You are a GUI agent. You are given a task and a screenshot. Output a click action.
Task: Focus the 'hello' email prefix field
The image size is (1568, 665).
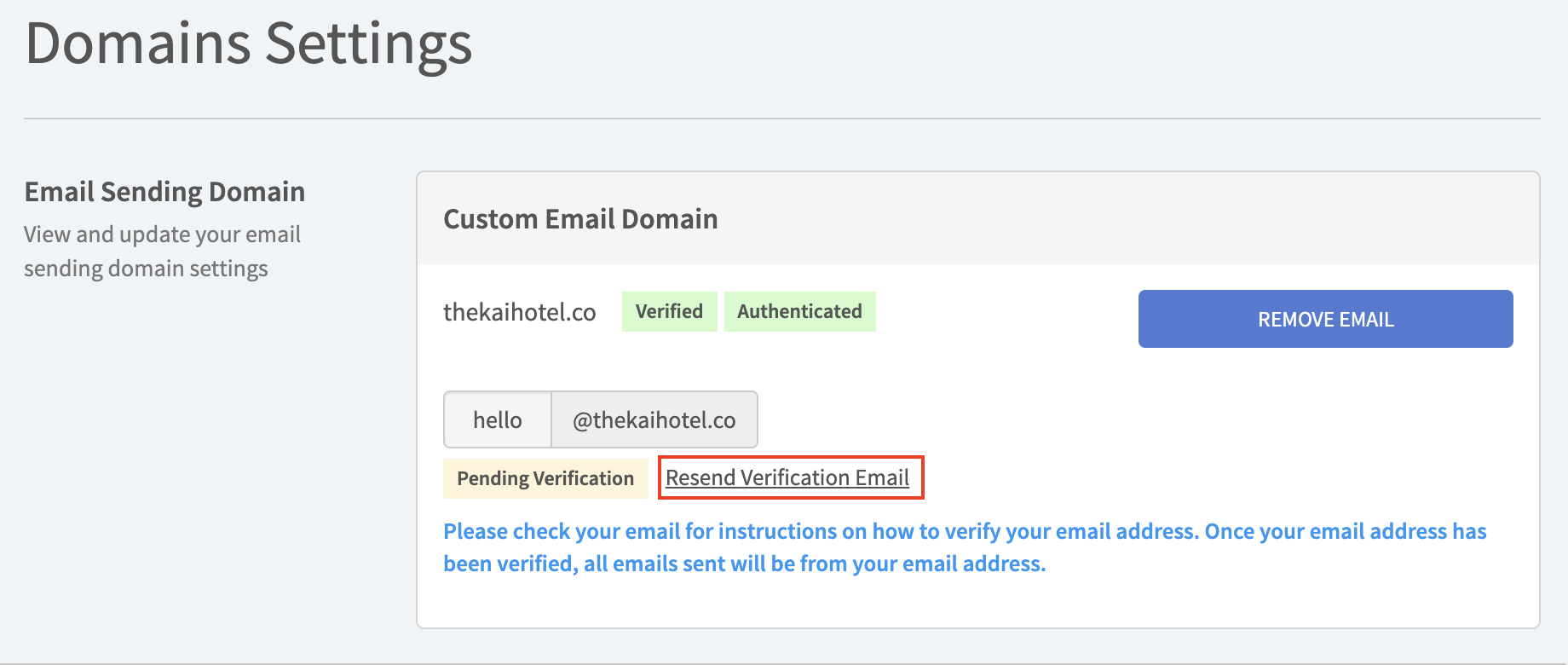(498, 419)
